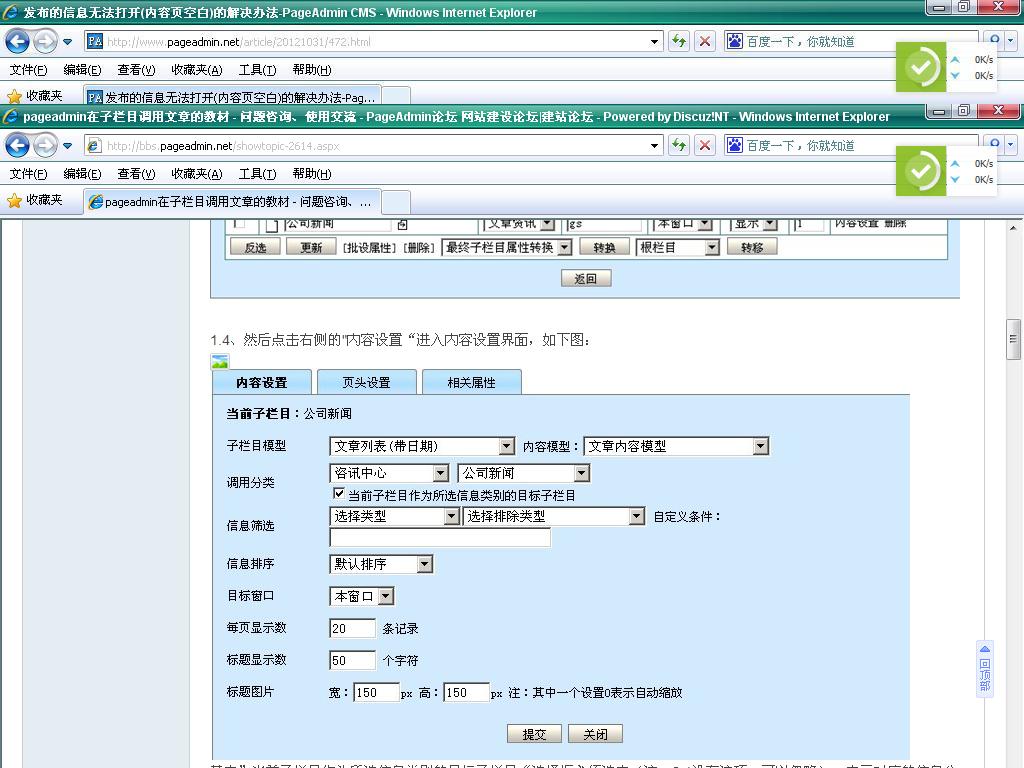The width and height of the screenshot is (1024, 768).
Task: Click the 收藏夹 star in the forum window
Action: pyautogui.click(x=14, y=200)
